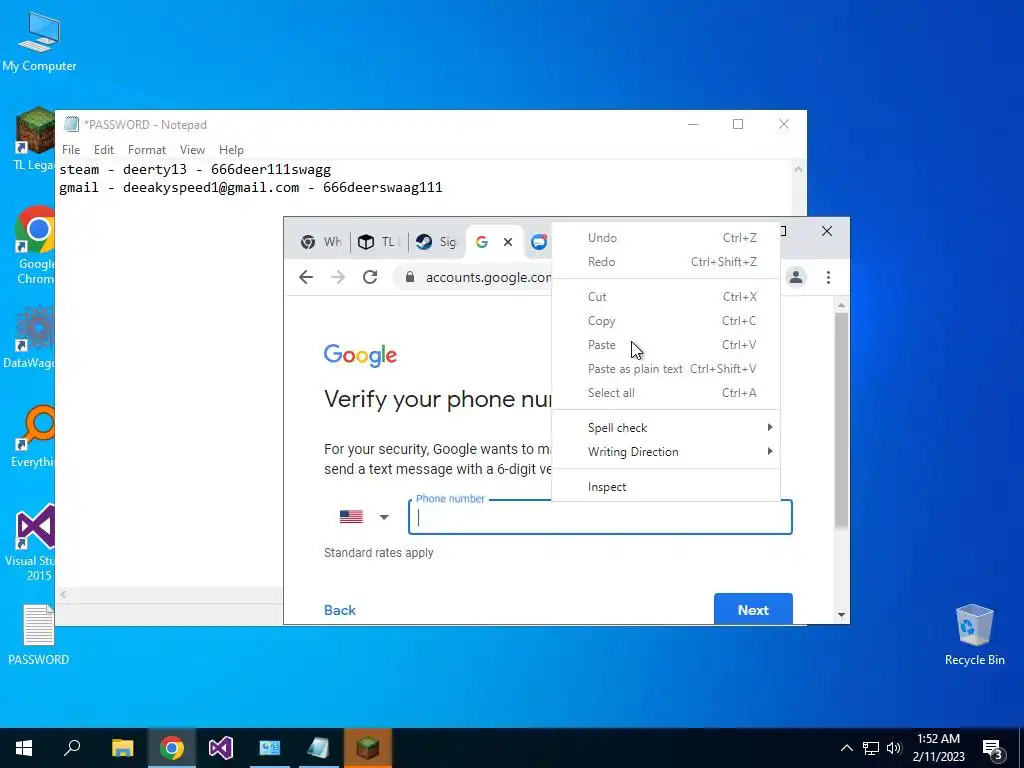
Task: Open the TL Legacy Minecraft desktop shortcut
Action: [34, 139]
